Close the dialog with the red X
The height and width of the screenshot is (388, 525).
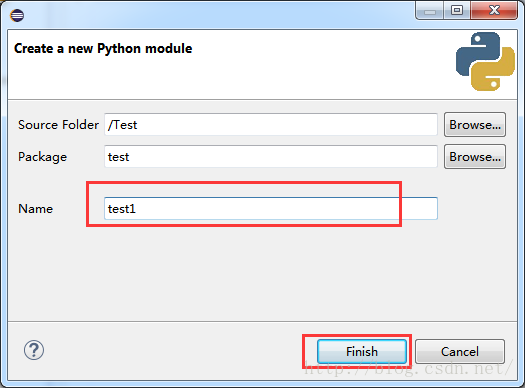[494, 10]
